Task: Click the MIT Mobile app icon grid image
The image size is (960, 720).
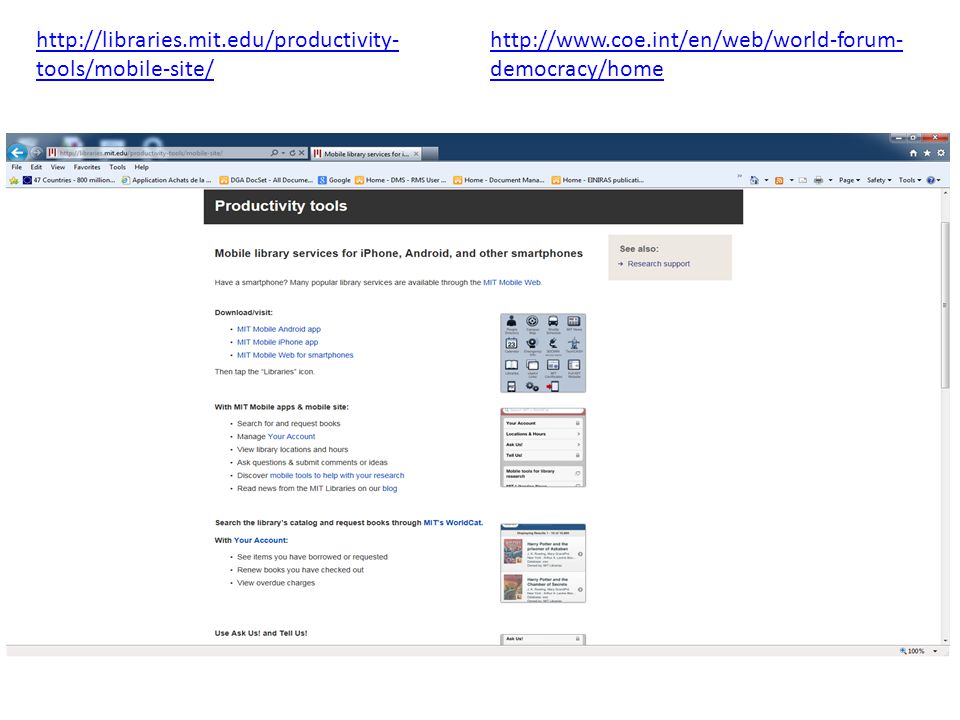Action: 543,353
